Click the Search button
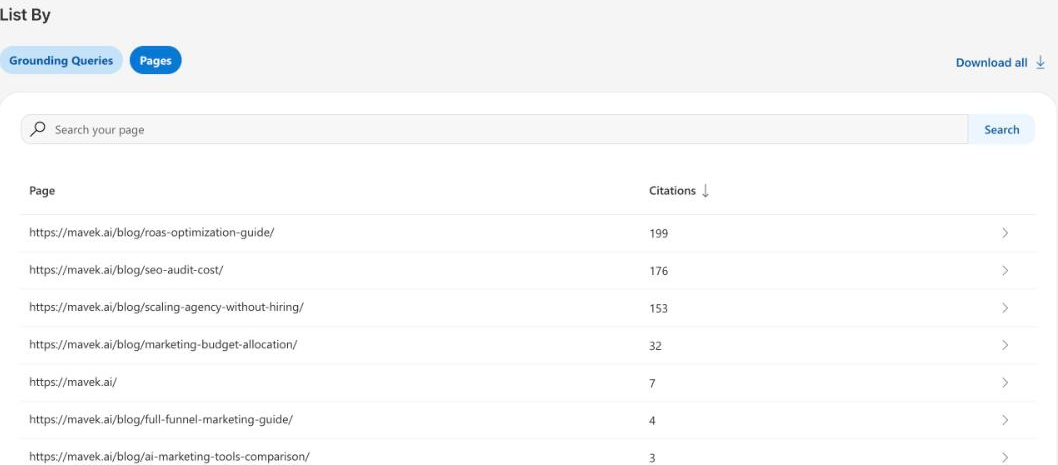The height and width of the screenshot is (465, 1058). (x=1001, y=129)
